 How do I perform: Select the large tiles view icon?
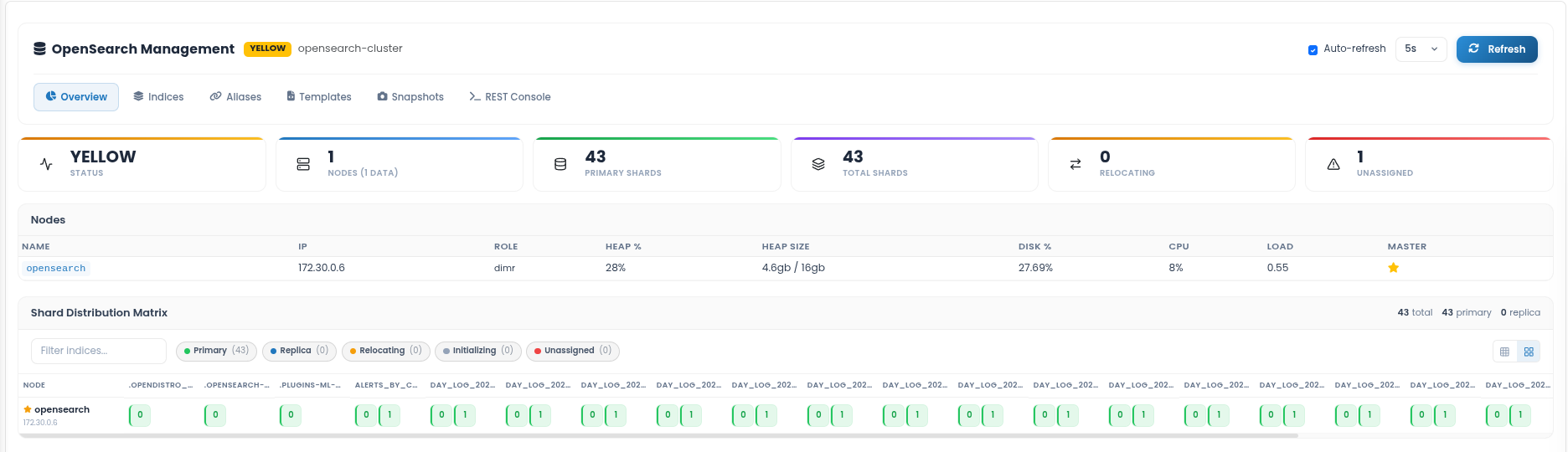1529,352
